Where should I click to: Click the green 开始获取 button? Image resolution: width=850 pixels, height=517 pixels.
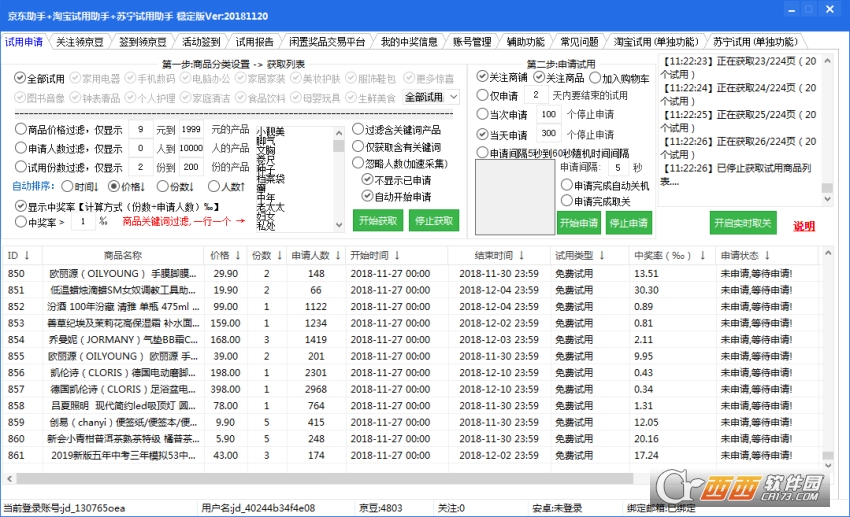[378, 221]
